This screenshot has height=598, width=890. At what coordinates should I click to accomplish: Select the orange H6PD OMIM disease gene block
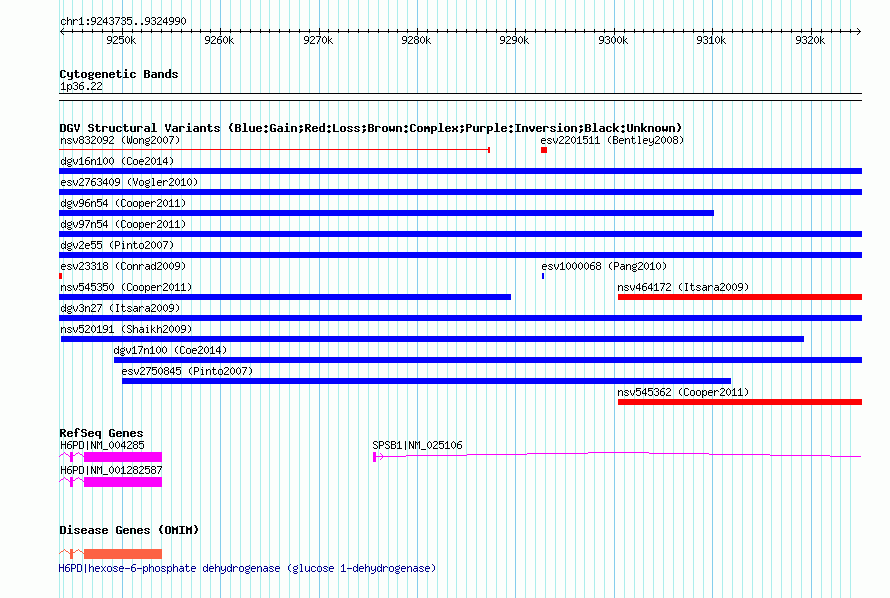[x=123, y=554]
